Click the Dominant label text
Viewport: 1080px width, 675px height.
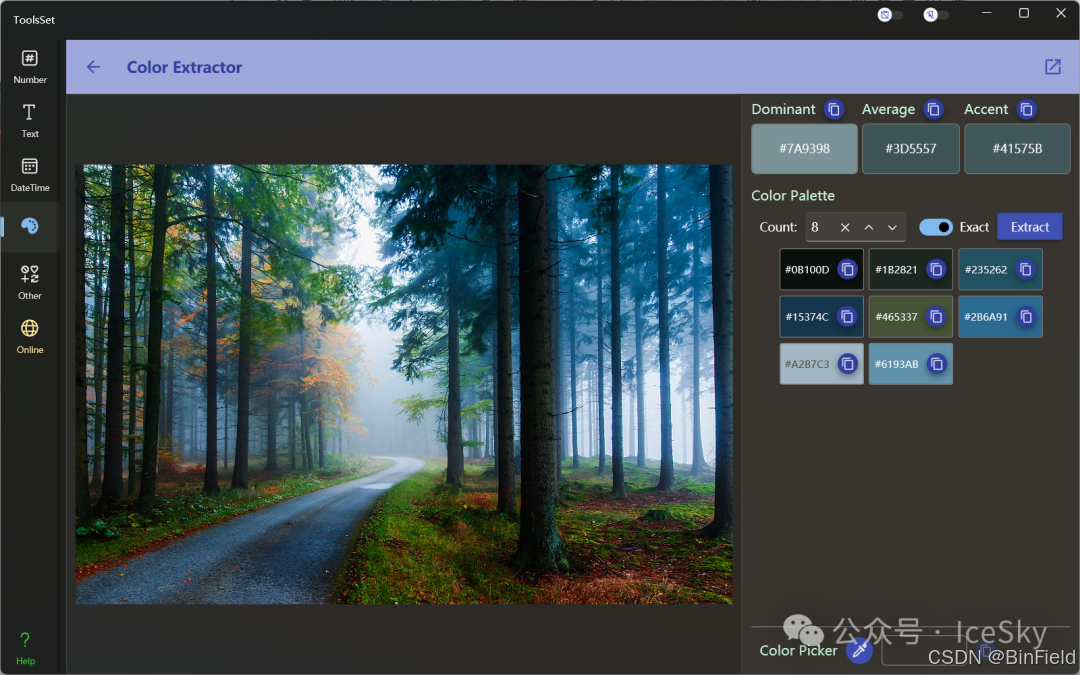tap(783, 110)
